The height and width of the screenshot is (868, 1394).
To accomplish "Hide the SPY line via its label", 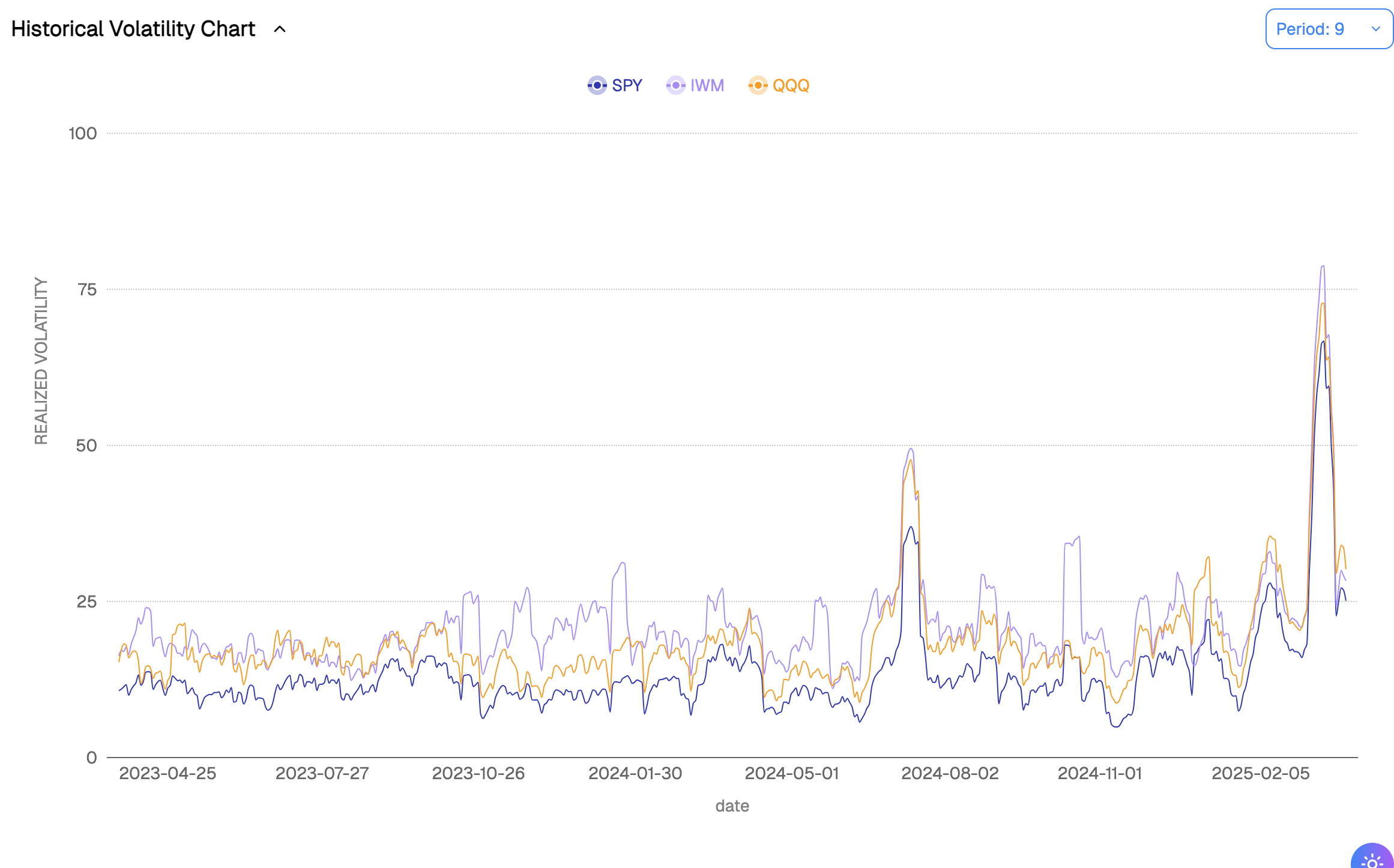I will (x=627, y=85).
